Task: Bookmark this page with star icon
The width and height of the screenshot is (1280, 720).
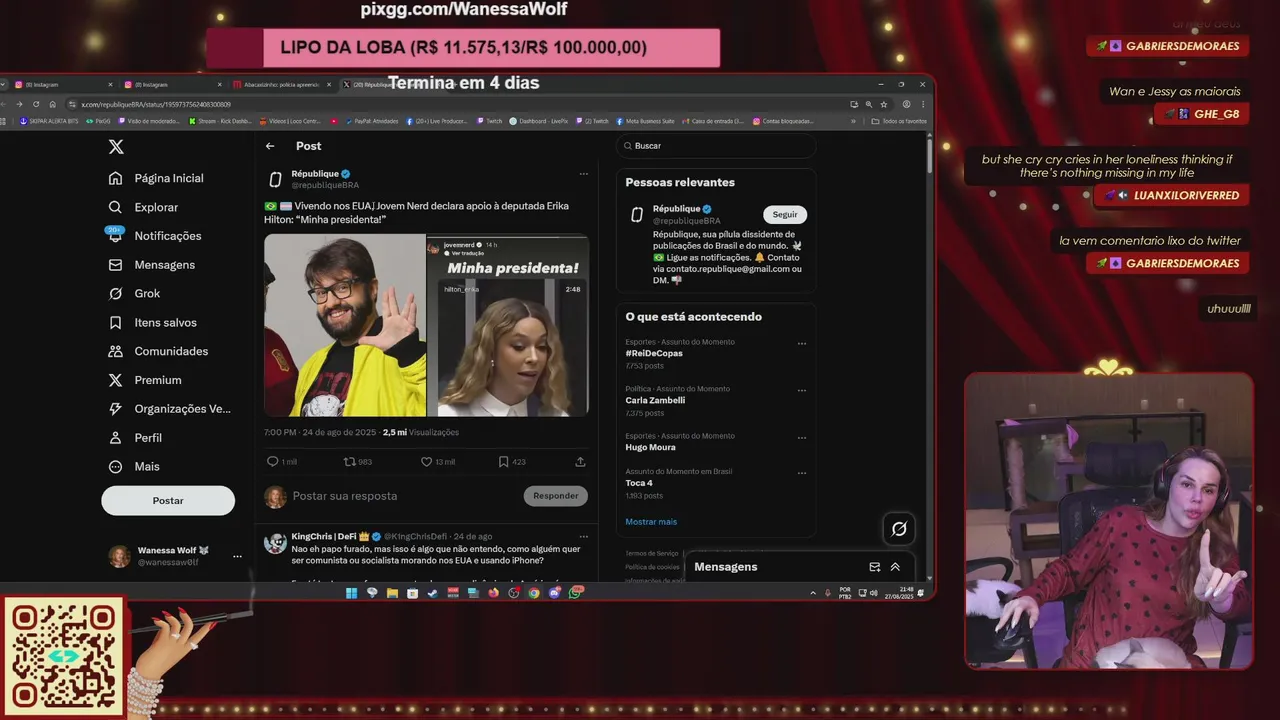Action: [883, 104]
